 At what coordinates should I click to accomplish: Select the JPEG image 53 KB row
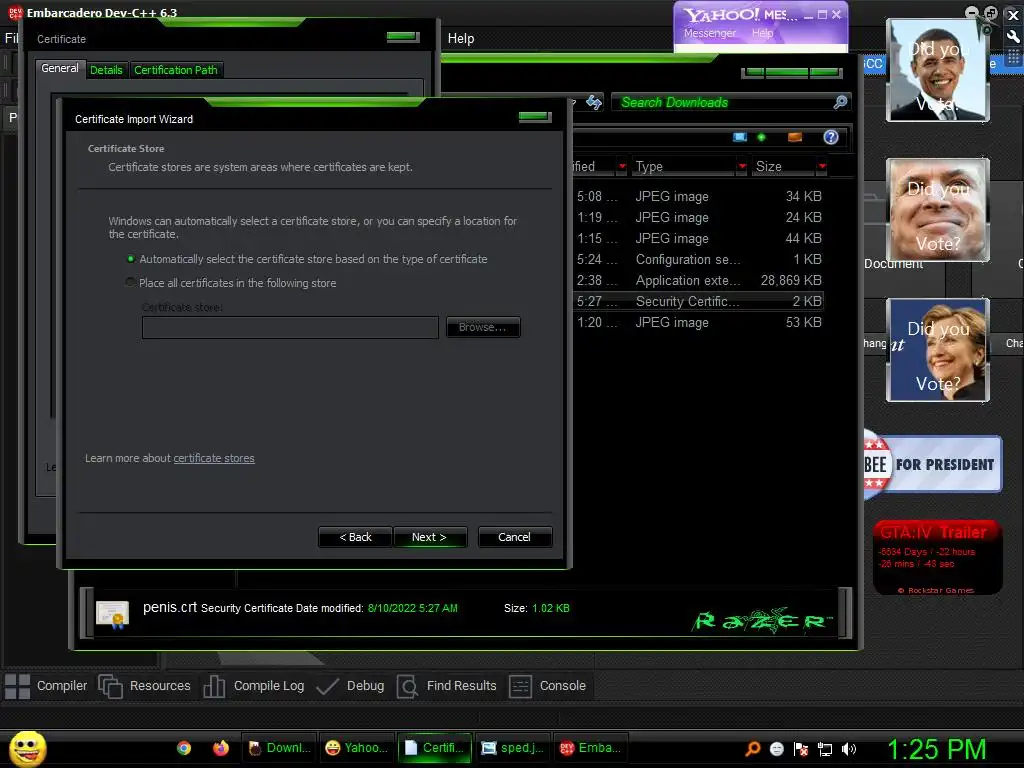[697, 322]
